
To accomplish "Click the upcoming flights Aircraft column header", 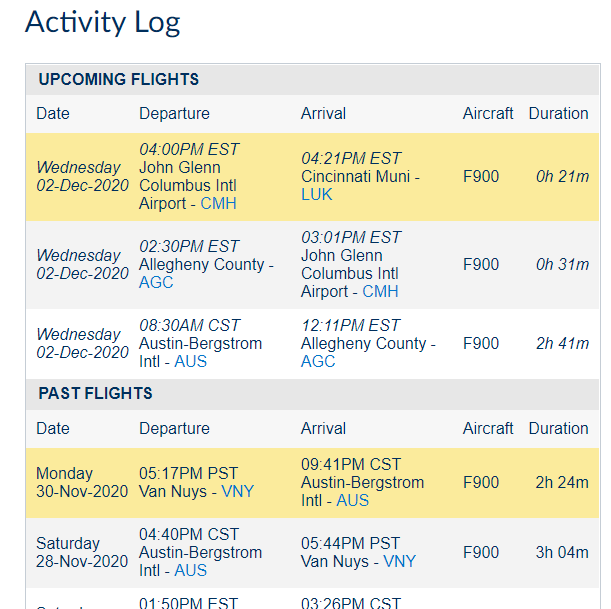I will click(x=488, y=114).
